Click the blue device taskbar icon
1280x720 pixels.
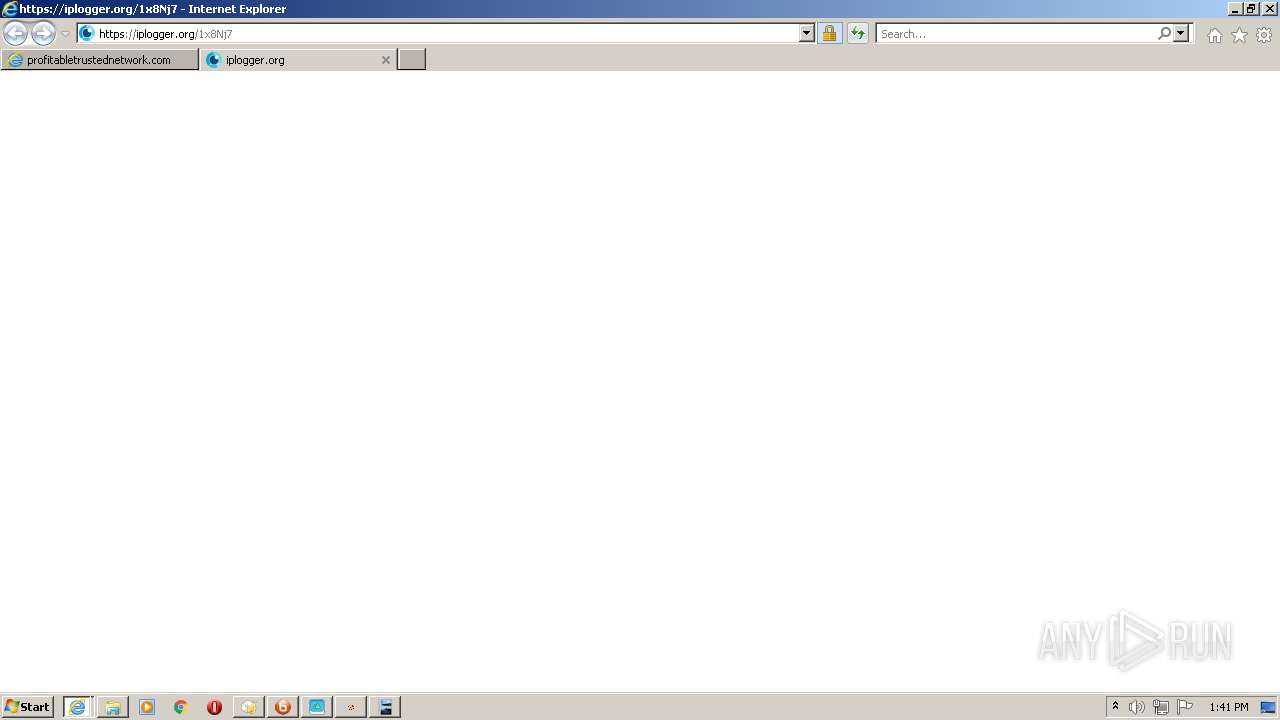(385, 707)
